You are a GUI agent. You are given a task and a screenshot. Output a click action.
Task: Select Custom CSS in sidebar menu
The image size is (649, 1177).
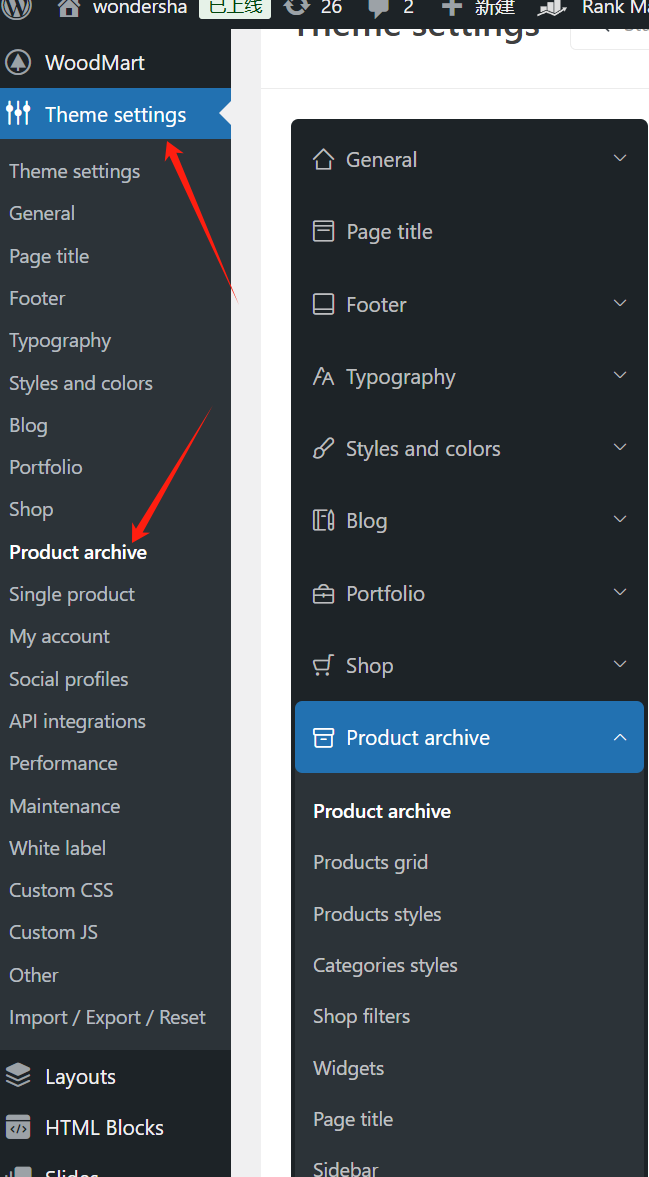coord(61,890)
